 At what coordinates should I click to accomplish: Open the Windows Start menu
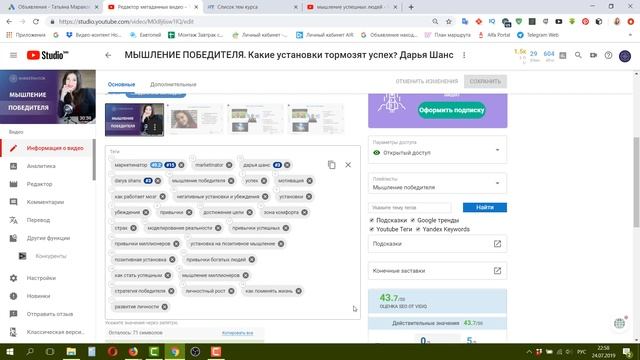(9, 351)
